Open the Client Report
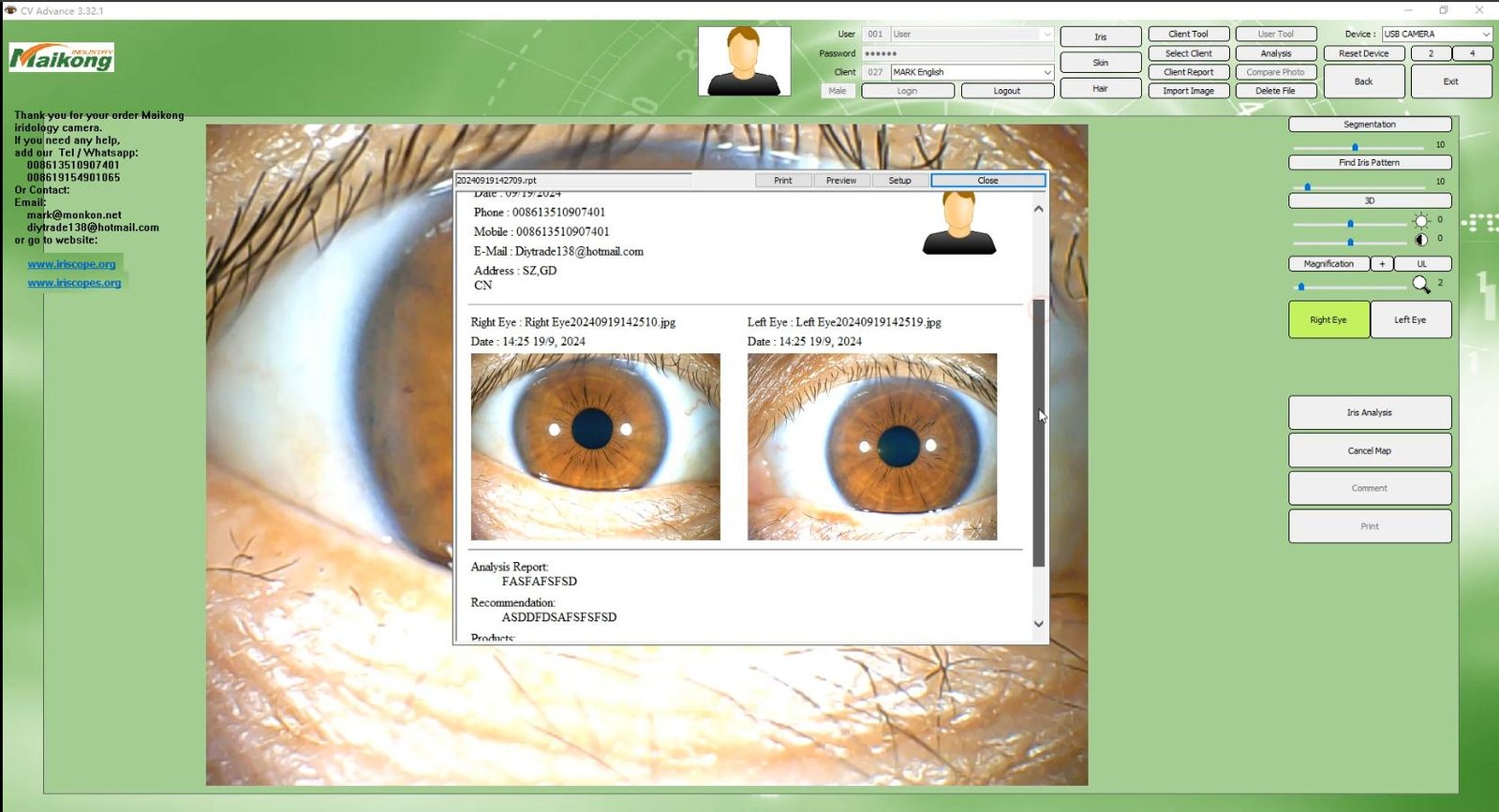The width and height of the screenshot is (1499, 812). [x=1189, y=72]
